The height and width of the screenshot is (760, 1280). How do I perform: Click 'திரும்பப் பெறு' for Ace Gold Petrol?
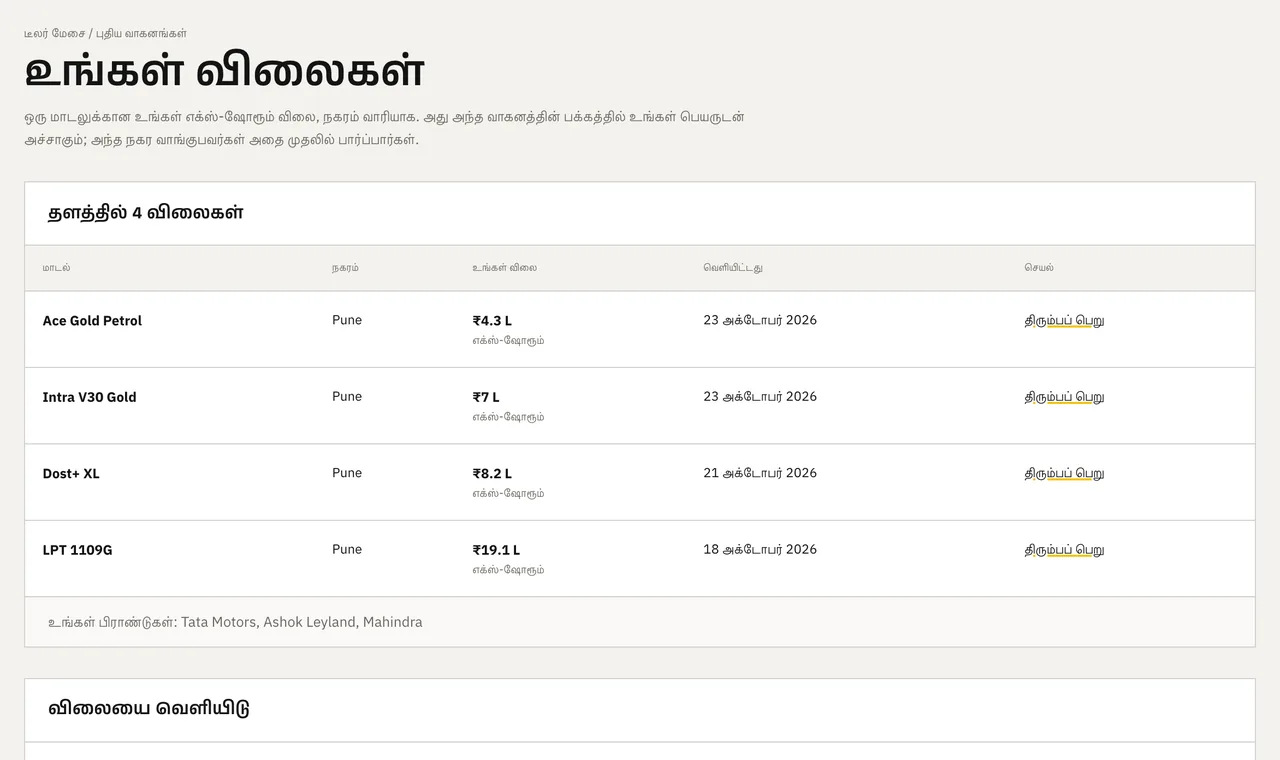[1064, 321]
